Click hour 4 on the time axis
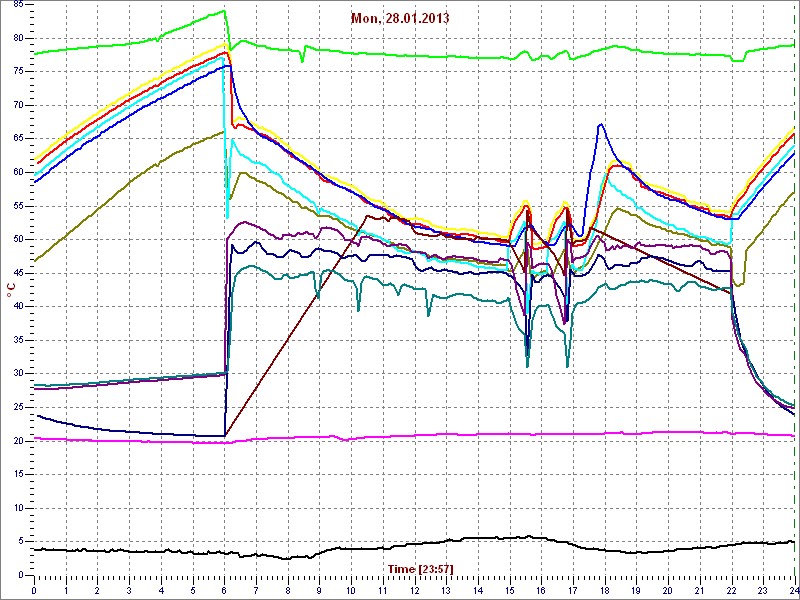800x600 pixels. pos(161,591)
